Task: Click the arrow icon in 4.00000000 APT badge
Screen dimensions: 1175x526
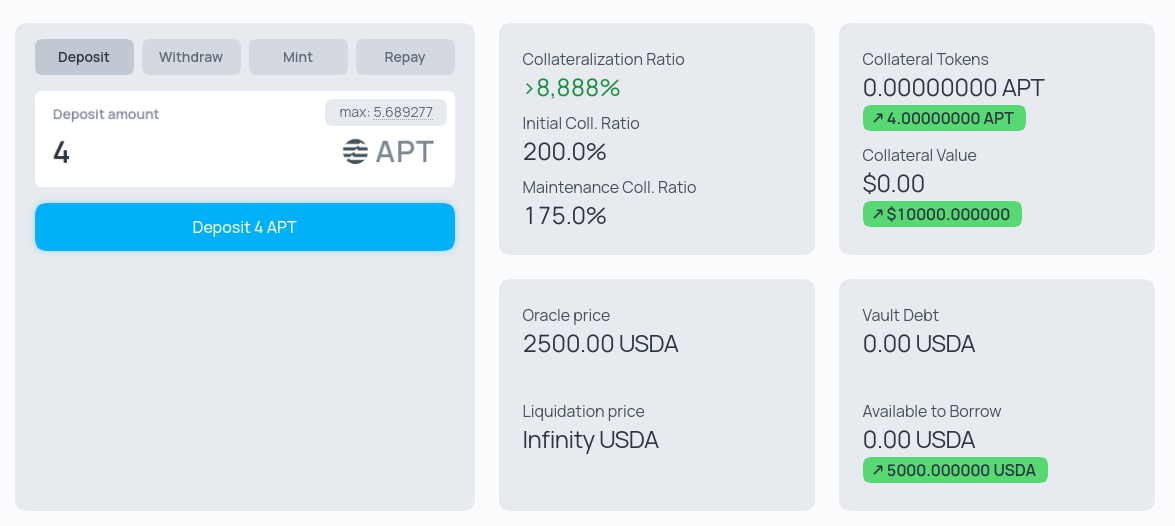Action: pos(878,118)
